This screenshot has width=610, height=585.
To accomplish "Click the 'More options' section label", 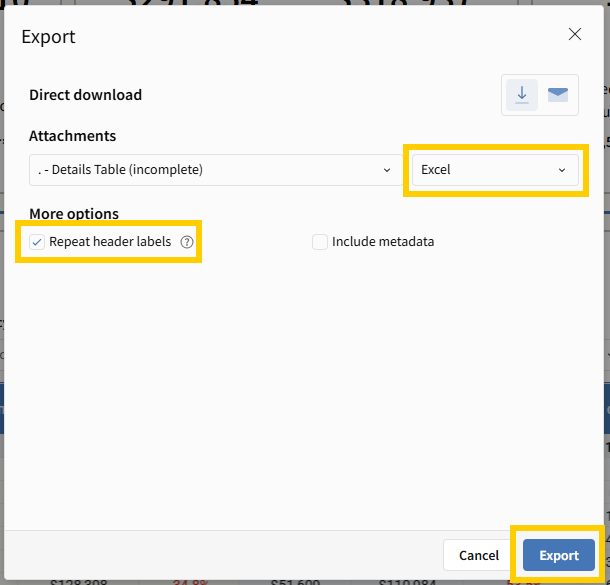I will (x=74, y=214).
